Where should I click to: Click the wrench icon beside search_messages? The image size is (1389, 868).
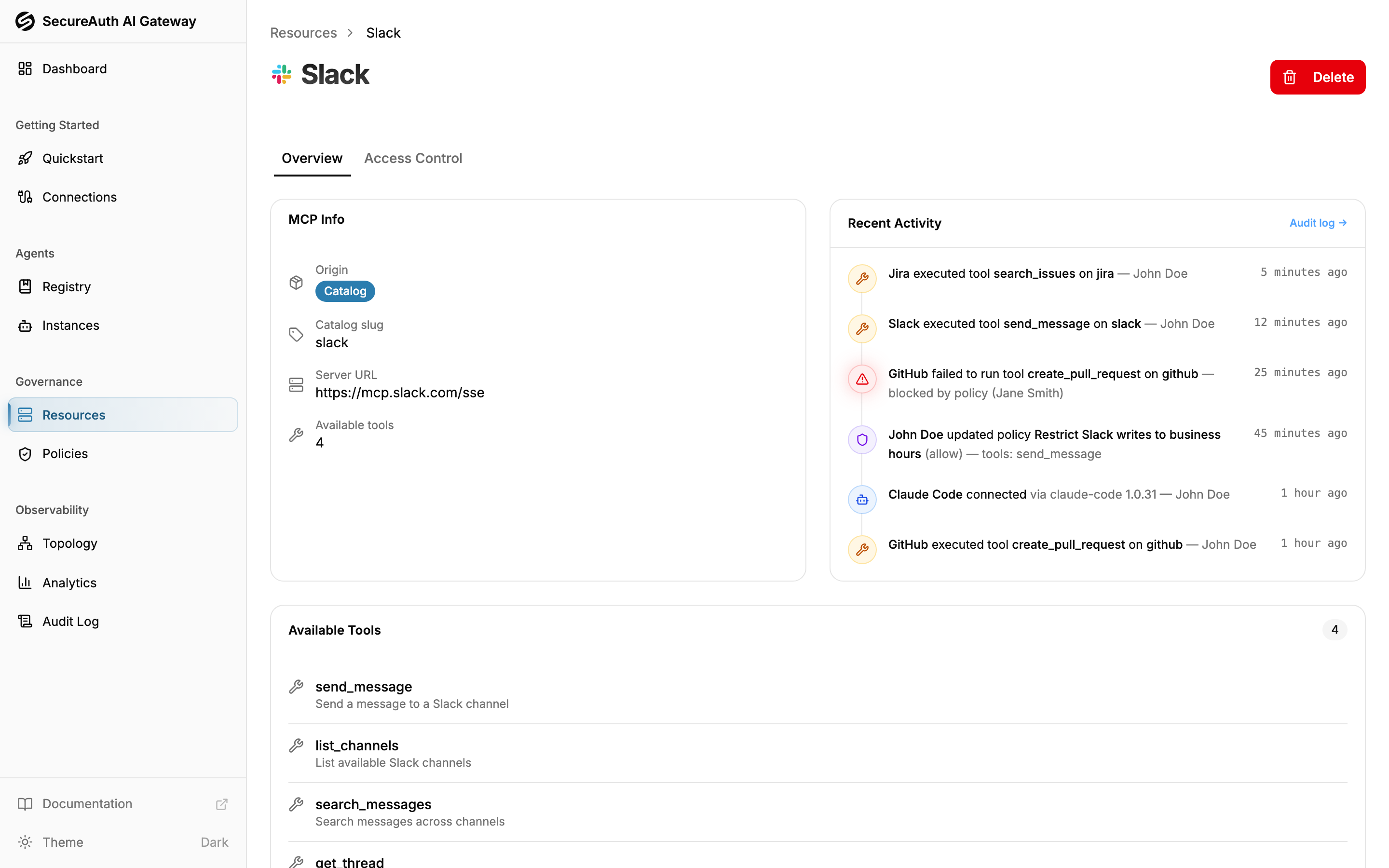[x=296, y=804]
